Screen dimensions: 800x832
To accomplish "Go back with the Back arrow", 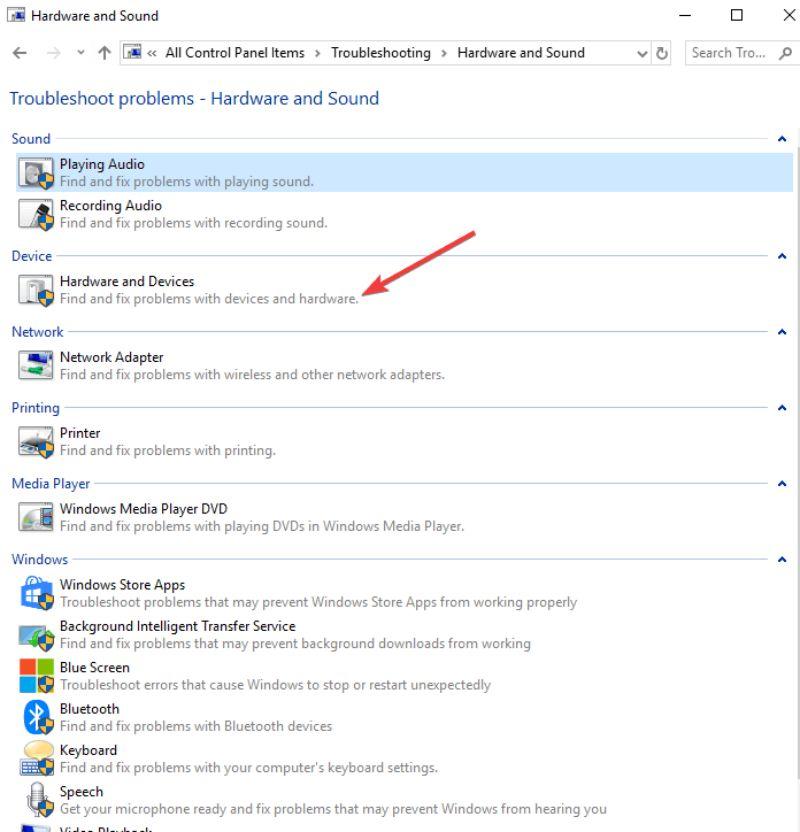I will point(20,53).
